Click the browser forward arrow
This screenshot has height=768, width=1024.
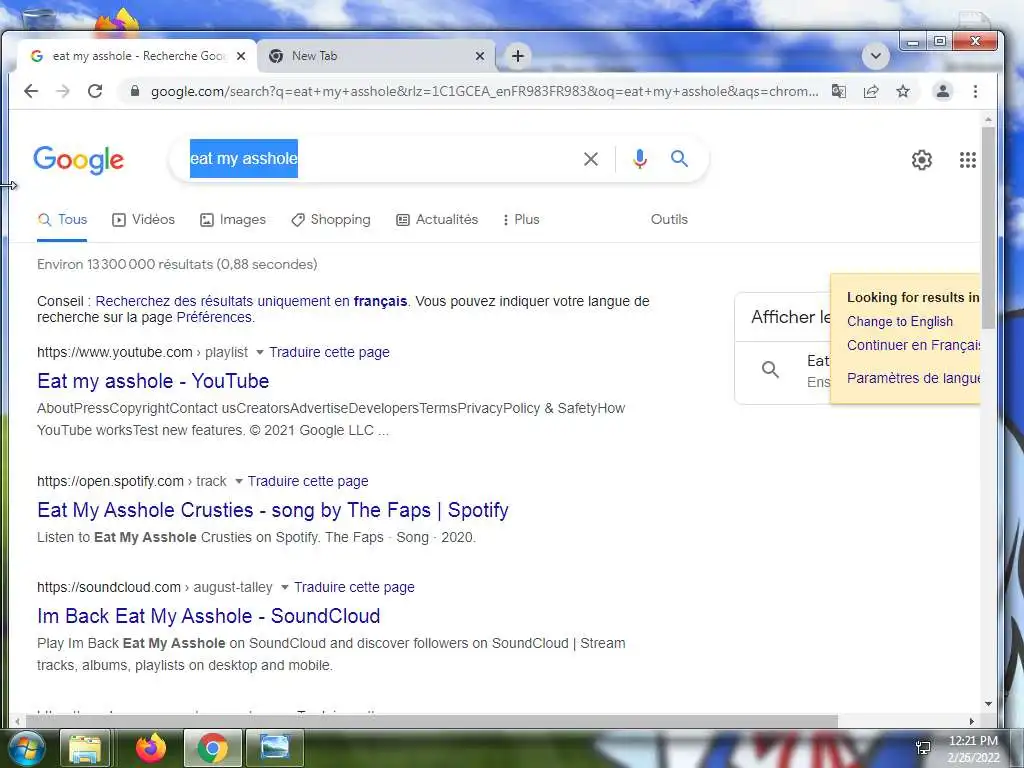click(x=63, y=91)
